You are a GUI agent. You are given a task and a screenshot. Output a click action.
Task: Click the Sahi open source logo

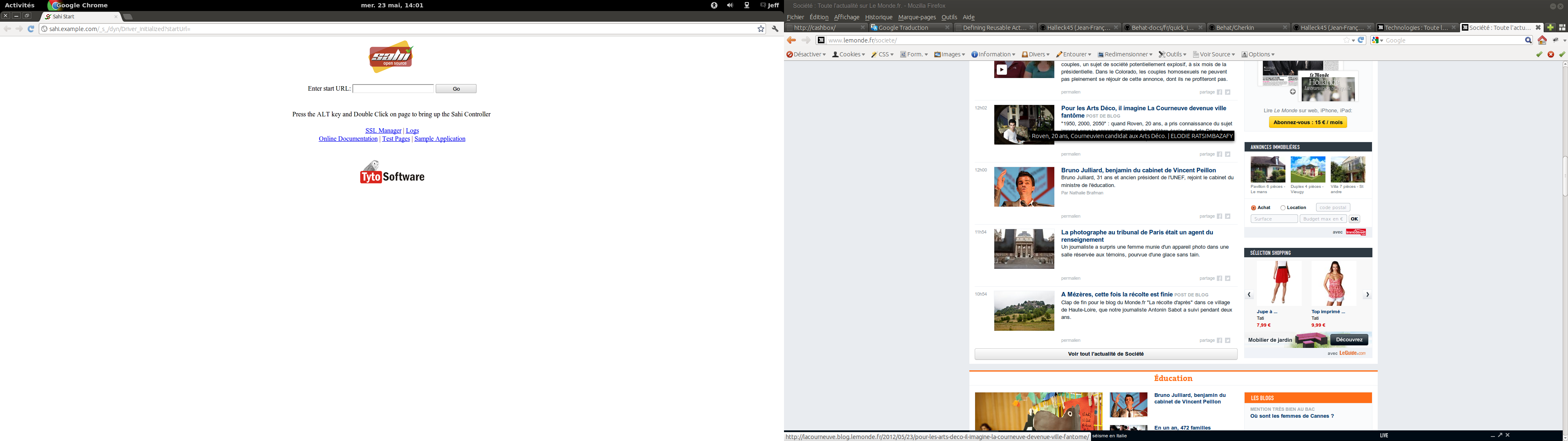point(391,57)
